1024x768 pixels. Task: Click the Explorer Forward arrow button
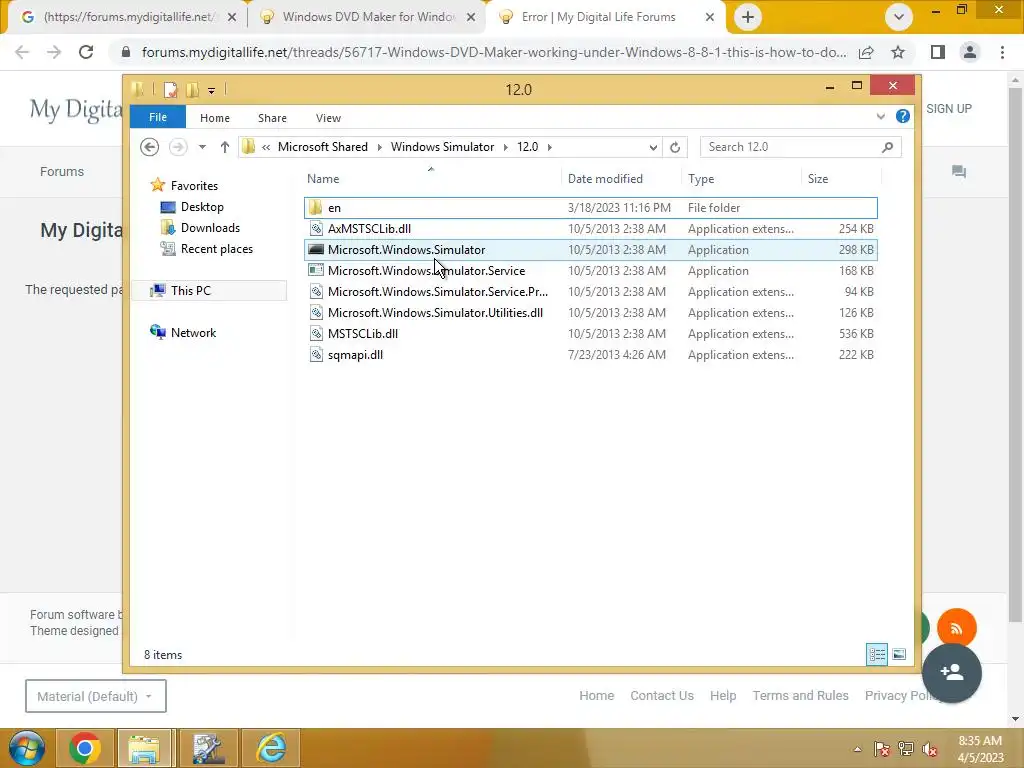(178, 147)
